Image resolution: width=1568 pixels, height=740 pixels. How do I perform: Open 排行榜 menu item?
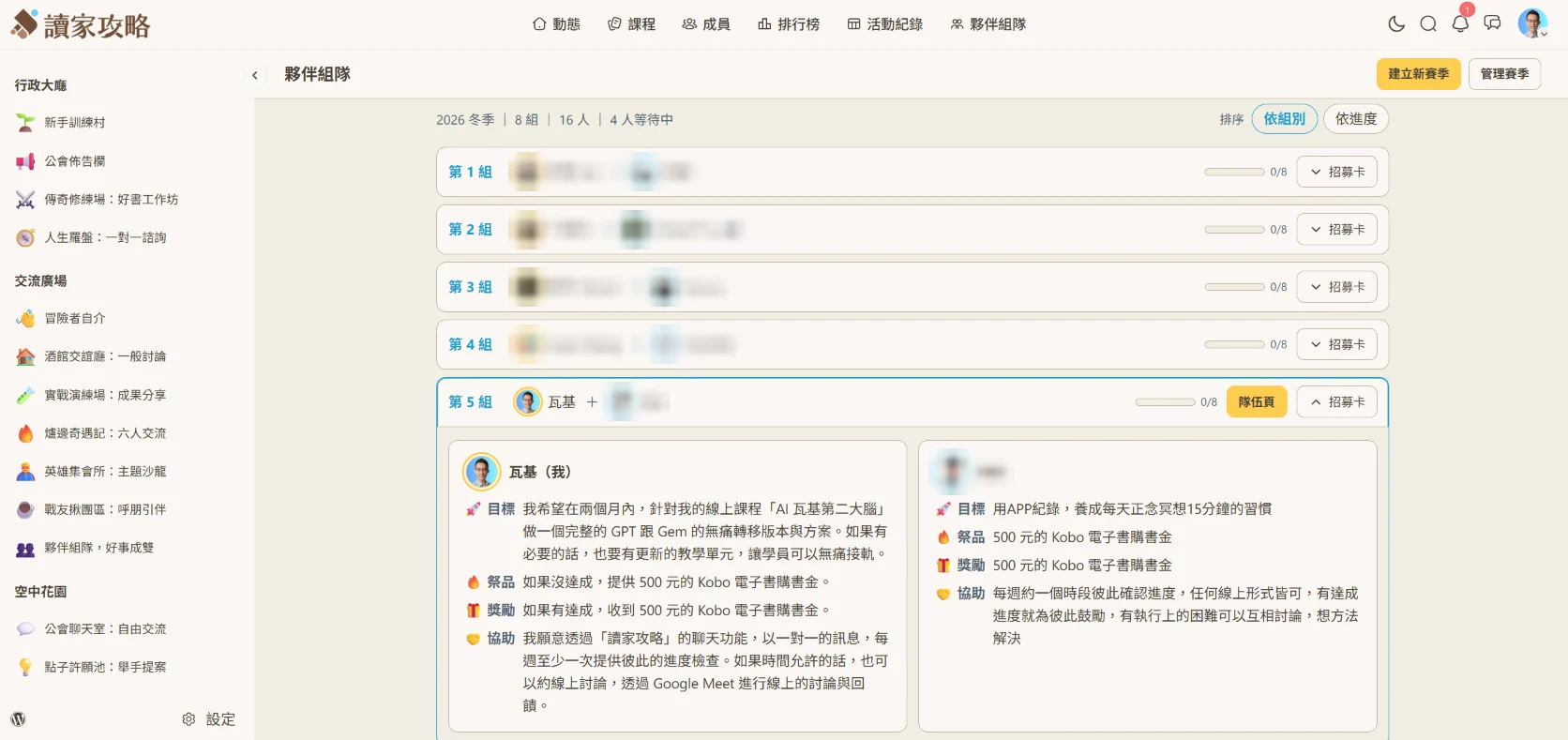(789, 24)
